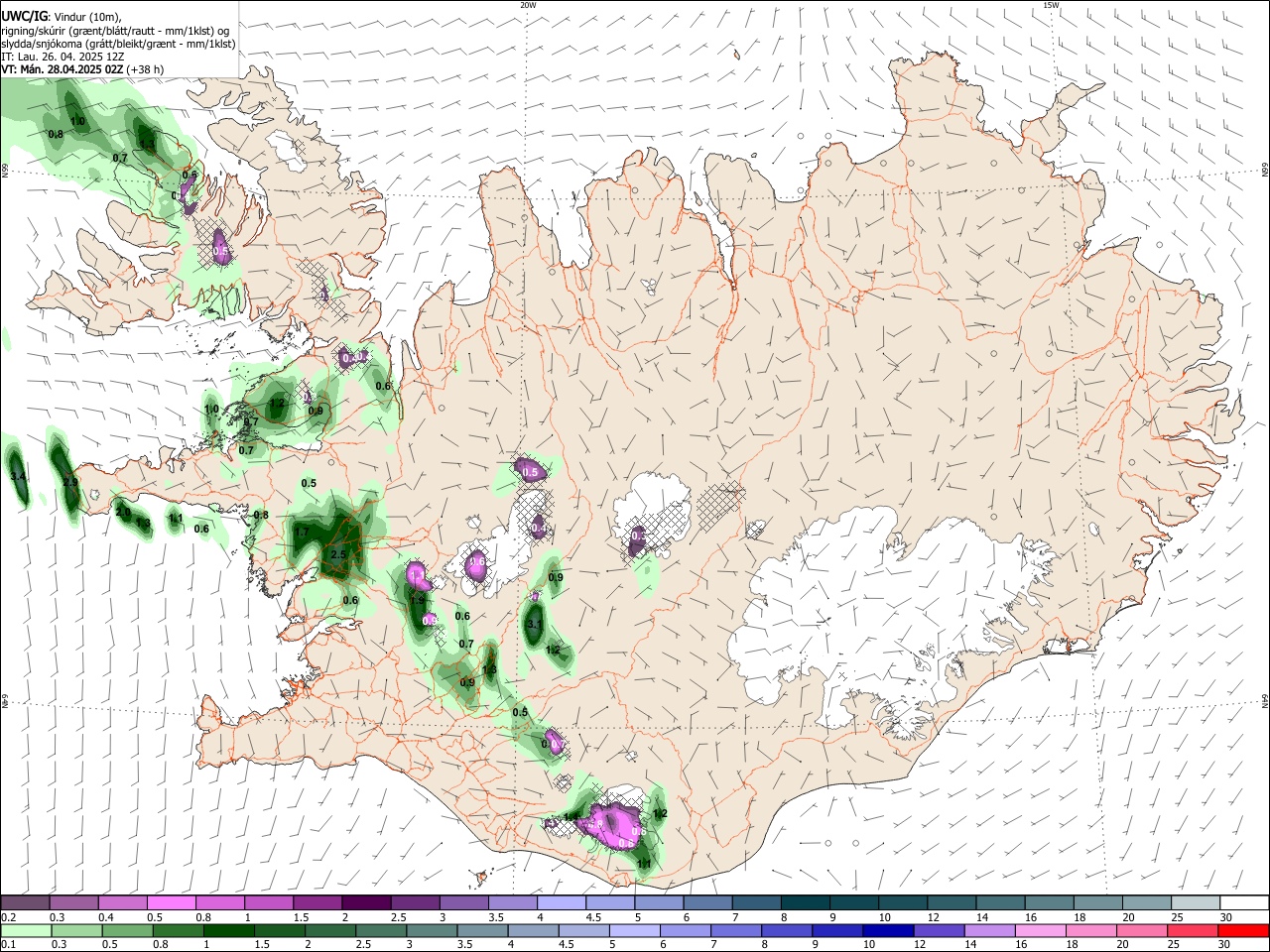
Task: Click the "0.2" label in upper legend scale
Action: 8,917
